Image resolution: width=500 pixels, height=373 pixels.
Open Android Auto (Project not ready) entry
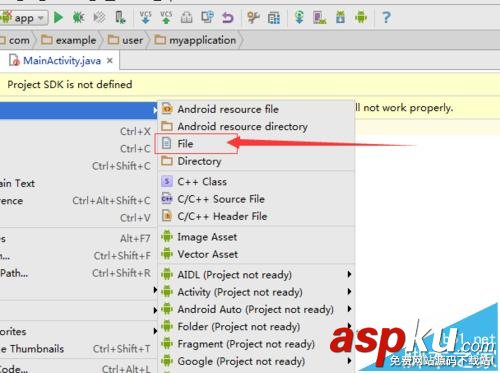tap(256, 309)
